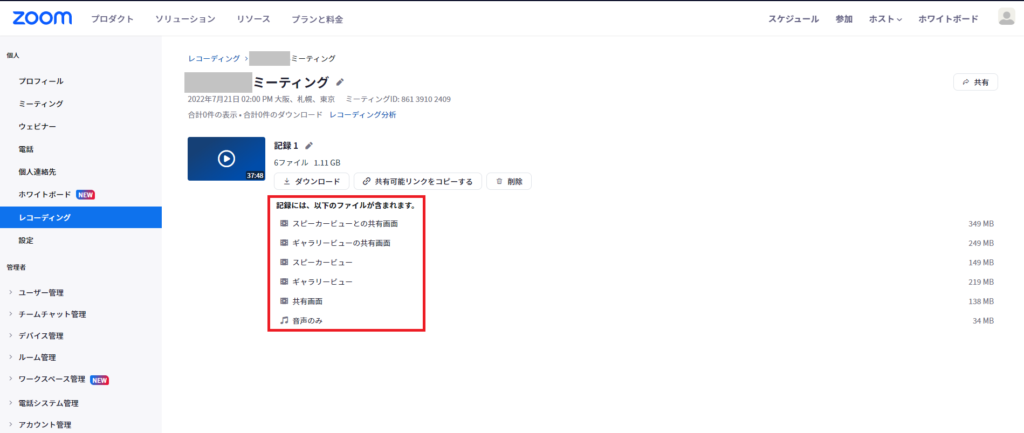Click the music note icon for 音声のみ
Image resolution: width=1024 pixels, height=433 pixels.
coord(285,321)
